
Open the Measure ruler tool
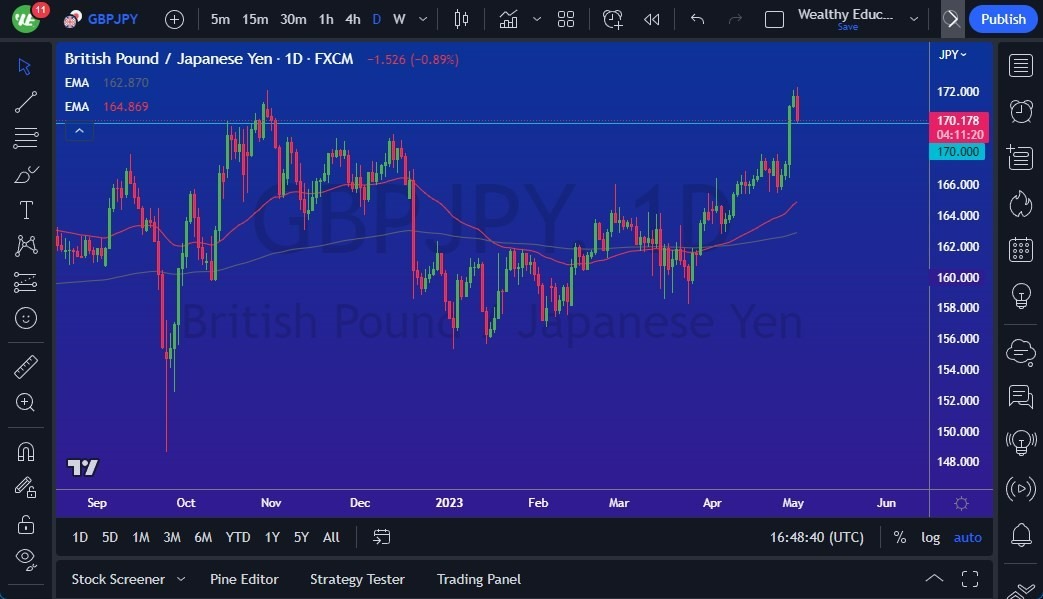coord(25,366)
